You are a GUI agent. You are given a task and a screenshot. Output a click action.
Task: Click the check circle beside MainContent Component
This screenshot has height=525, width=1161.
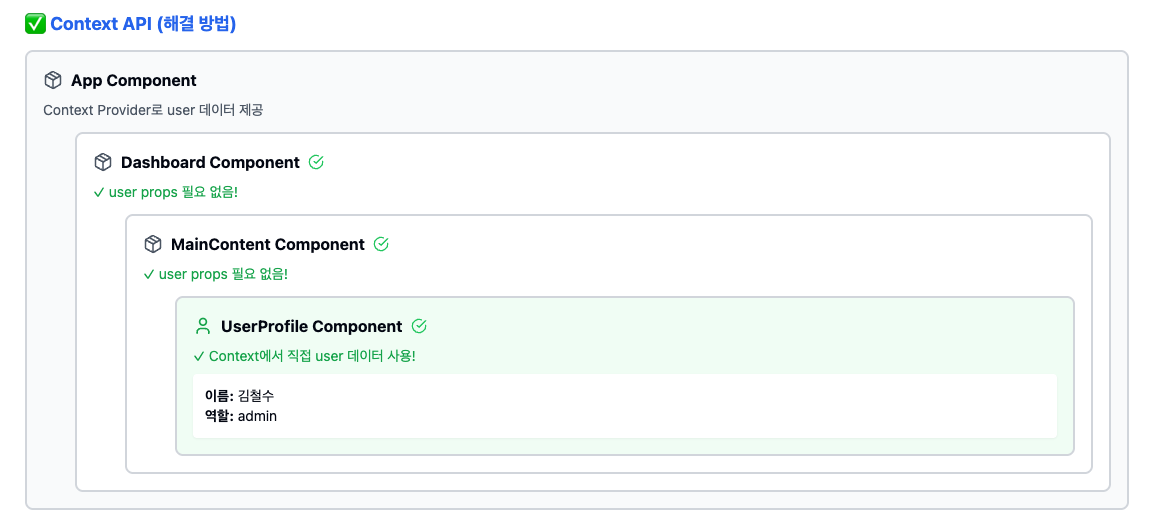[381, 244]
